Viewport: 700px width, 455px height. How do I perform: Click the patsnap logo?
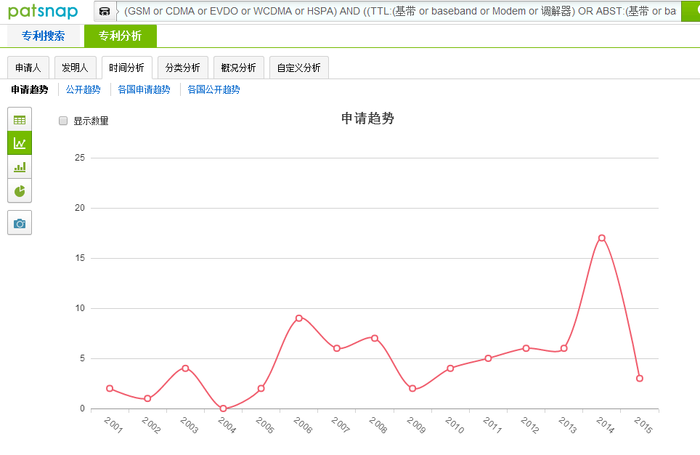click(x=43, y=11)
